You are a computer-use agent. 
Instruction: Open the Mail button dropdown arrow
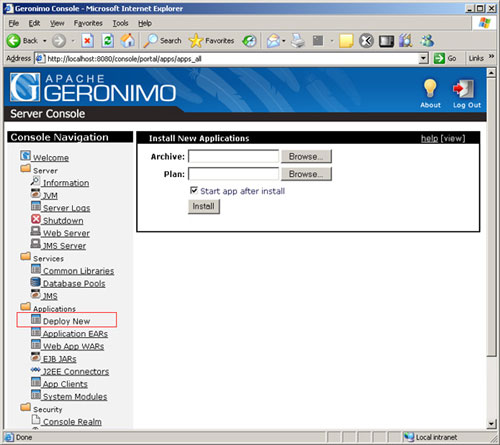tap(284, 41)
